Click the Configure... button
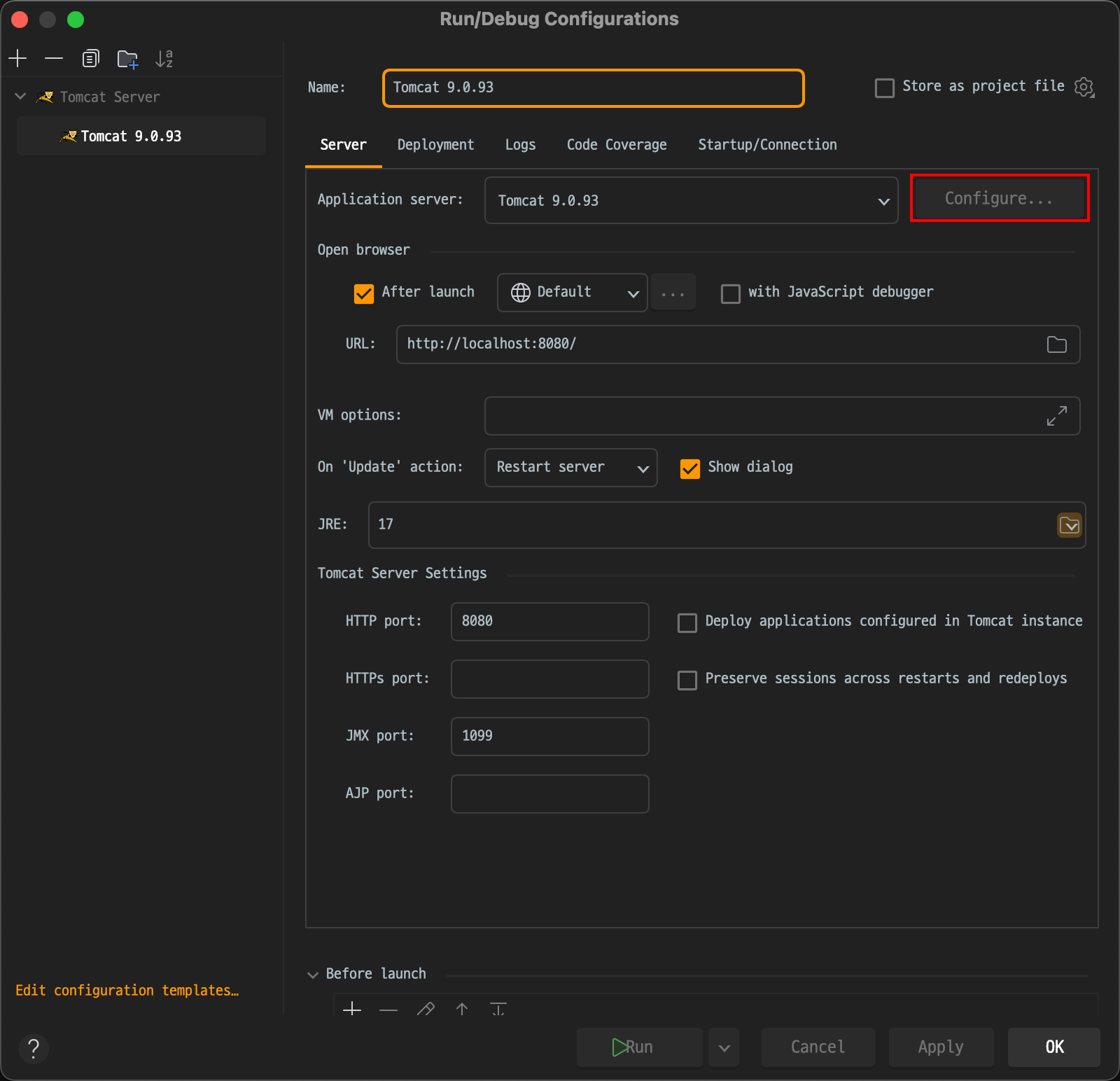The image size is (1120, 1081). [x=999, y=198]
